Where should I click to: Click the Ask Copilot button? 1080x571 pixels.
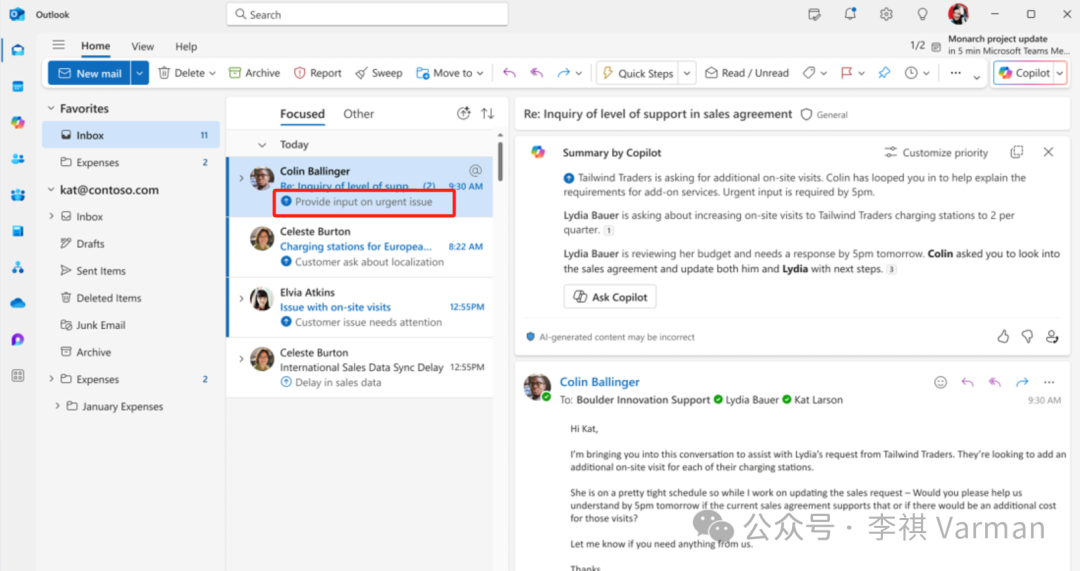coord(610,297)
